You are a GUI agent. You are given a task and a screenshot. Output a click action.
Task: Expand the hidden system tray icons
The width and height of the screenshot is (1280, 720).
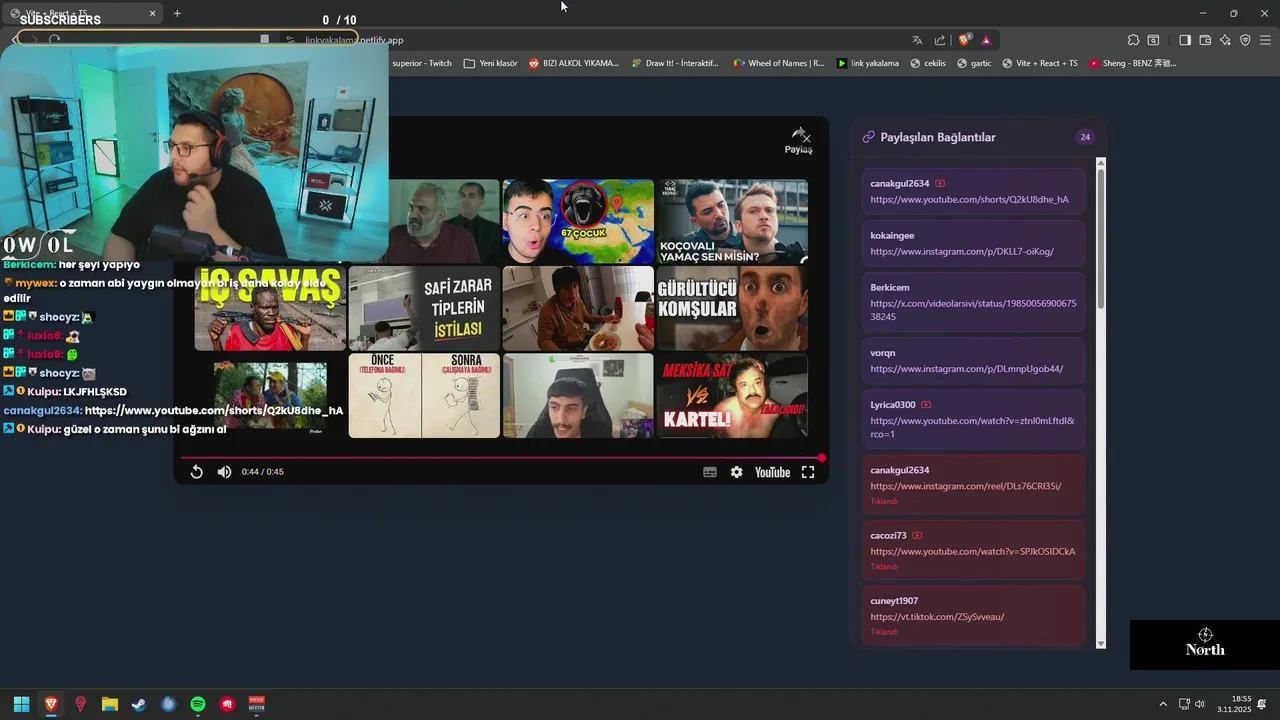click(x=1163, y=704)
